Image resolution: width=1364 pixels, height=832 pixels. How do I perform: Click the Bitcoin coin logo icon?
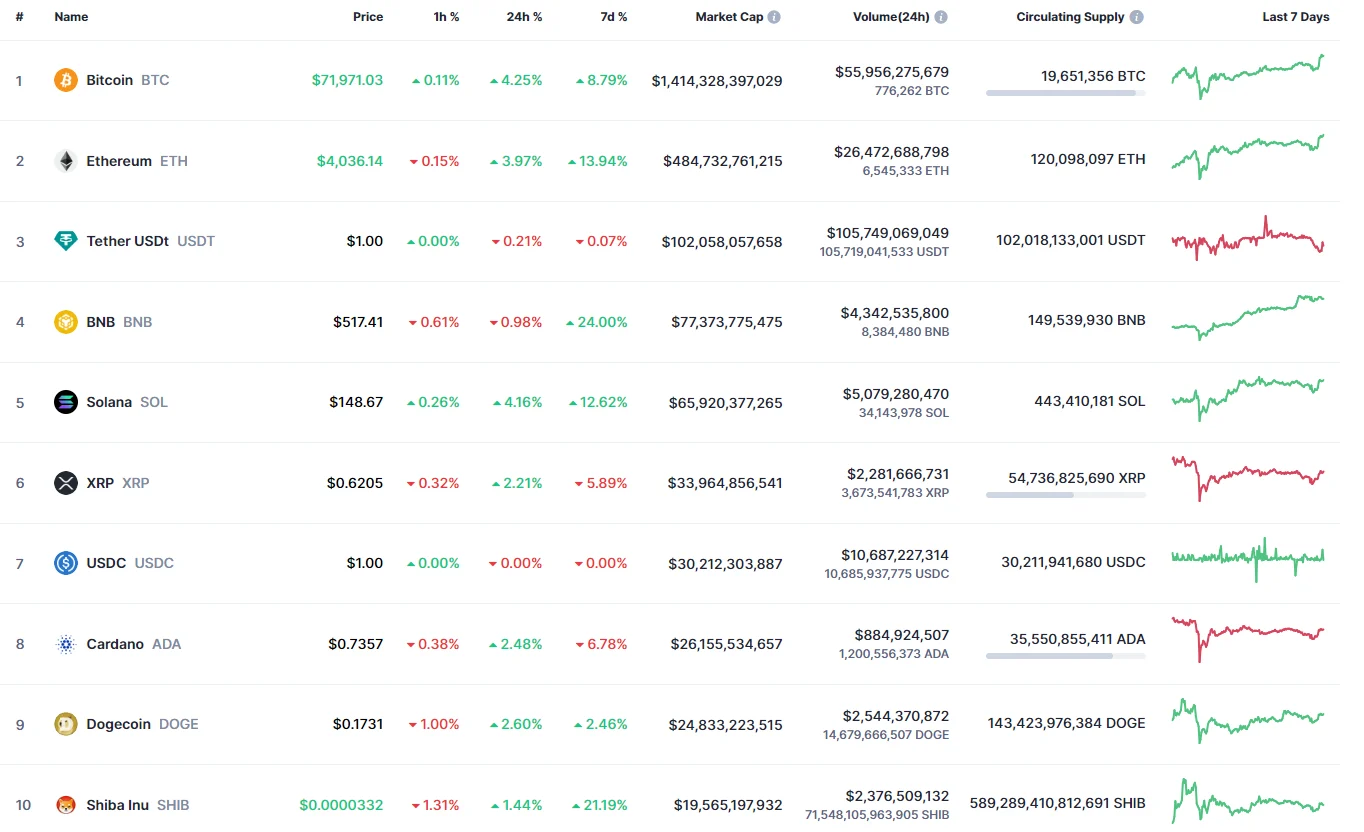click(65, 80)
